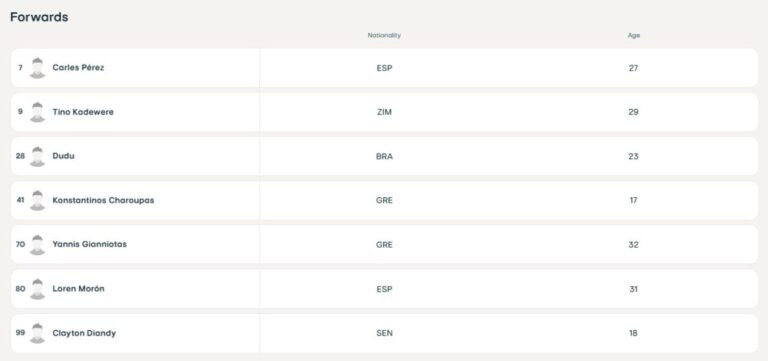Select Konstantinos Charoupas's avatar icon
The height and width of the screenshot is (361, 768).
37,200
